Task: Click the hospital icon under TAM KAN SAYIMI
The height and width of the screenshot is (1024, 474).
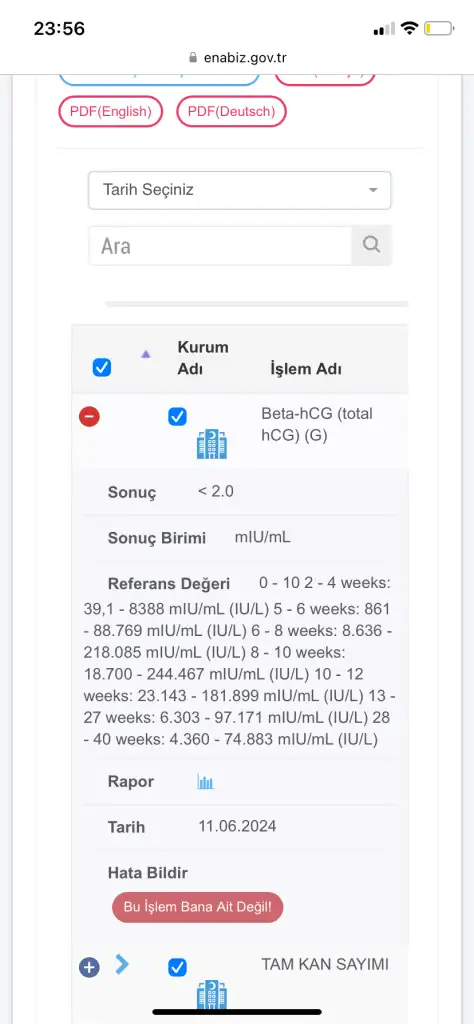Action: [212, 995]
